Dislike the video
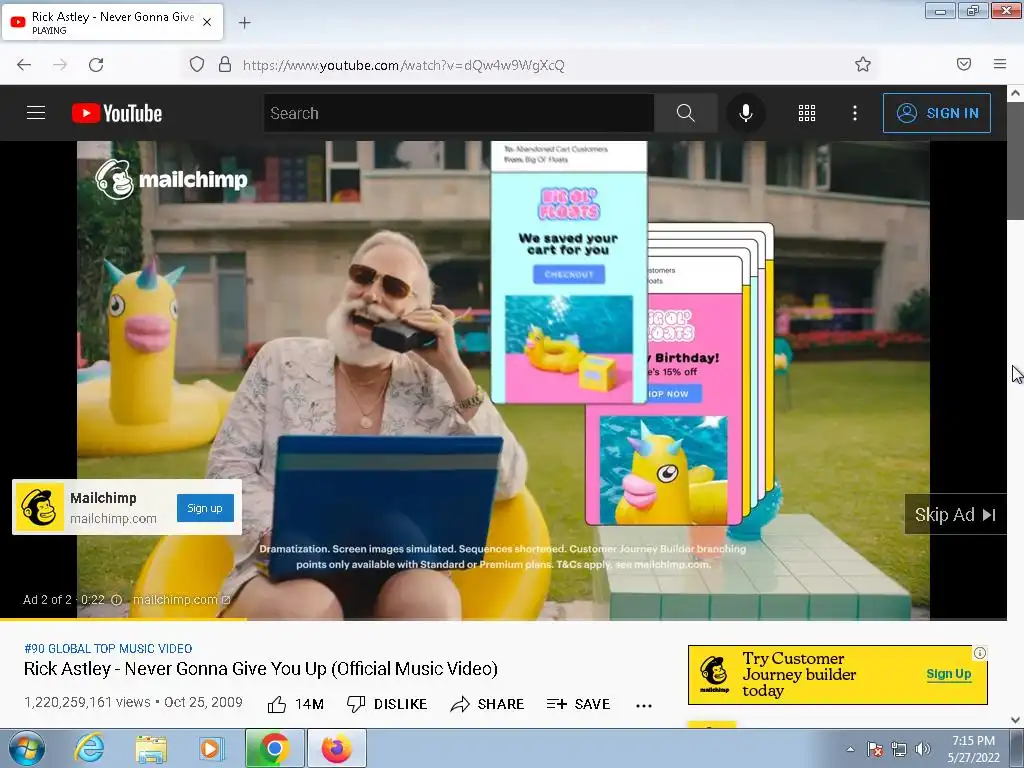1024x768 pixels. [x=387, y=704]
